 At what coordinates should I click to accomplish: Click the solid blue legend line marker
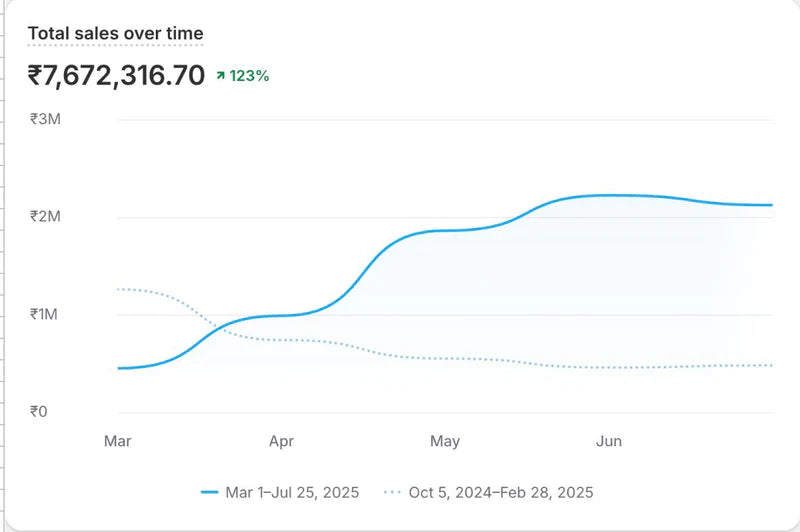tap(209, 492)
